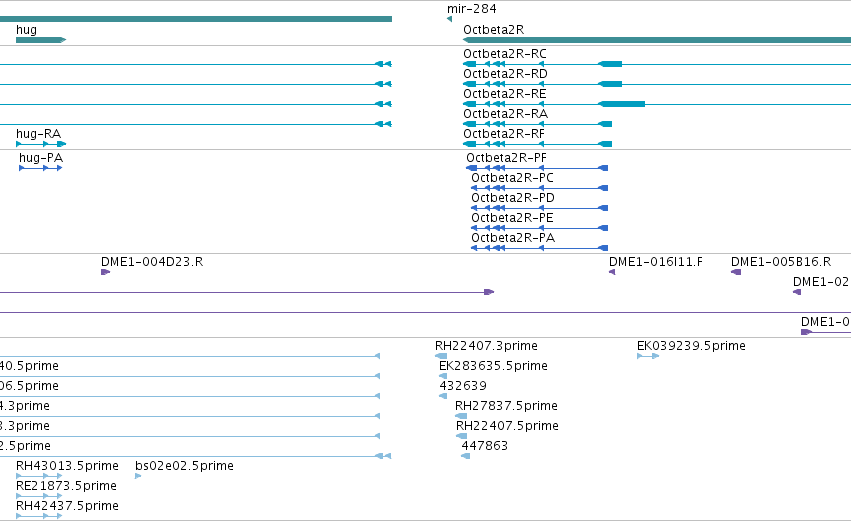Select the RH27837.5prime EST label
The image size is (851, 521).
506,406
